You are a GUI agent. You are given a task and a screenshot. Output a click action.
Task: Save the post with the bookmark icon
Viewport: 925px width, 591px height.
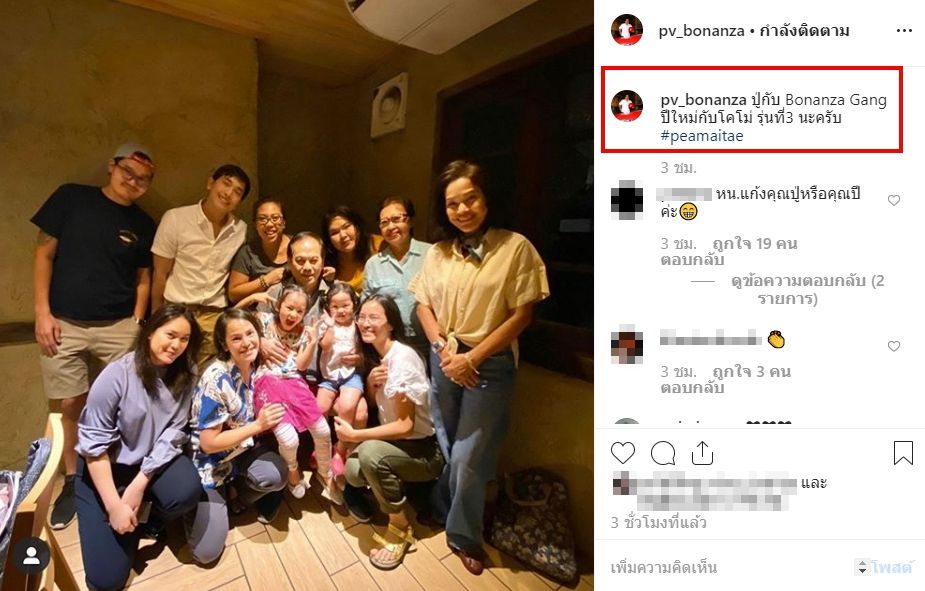click(x=903, y=453)
